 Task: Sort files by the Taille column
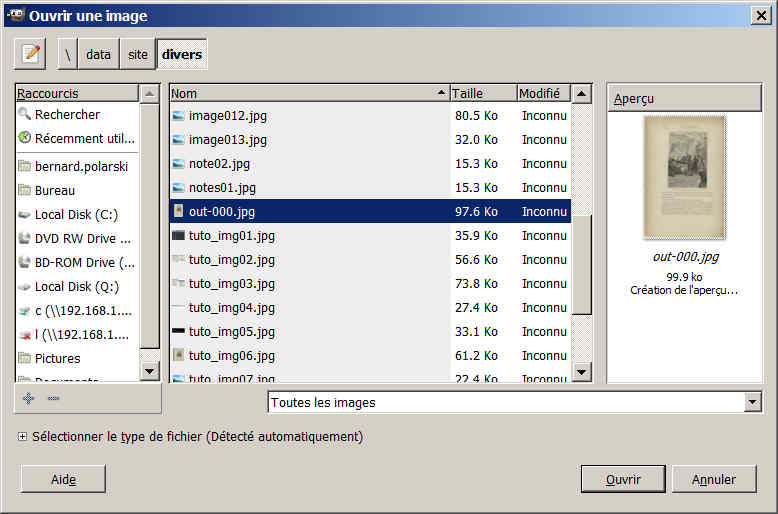pos(481,93)
